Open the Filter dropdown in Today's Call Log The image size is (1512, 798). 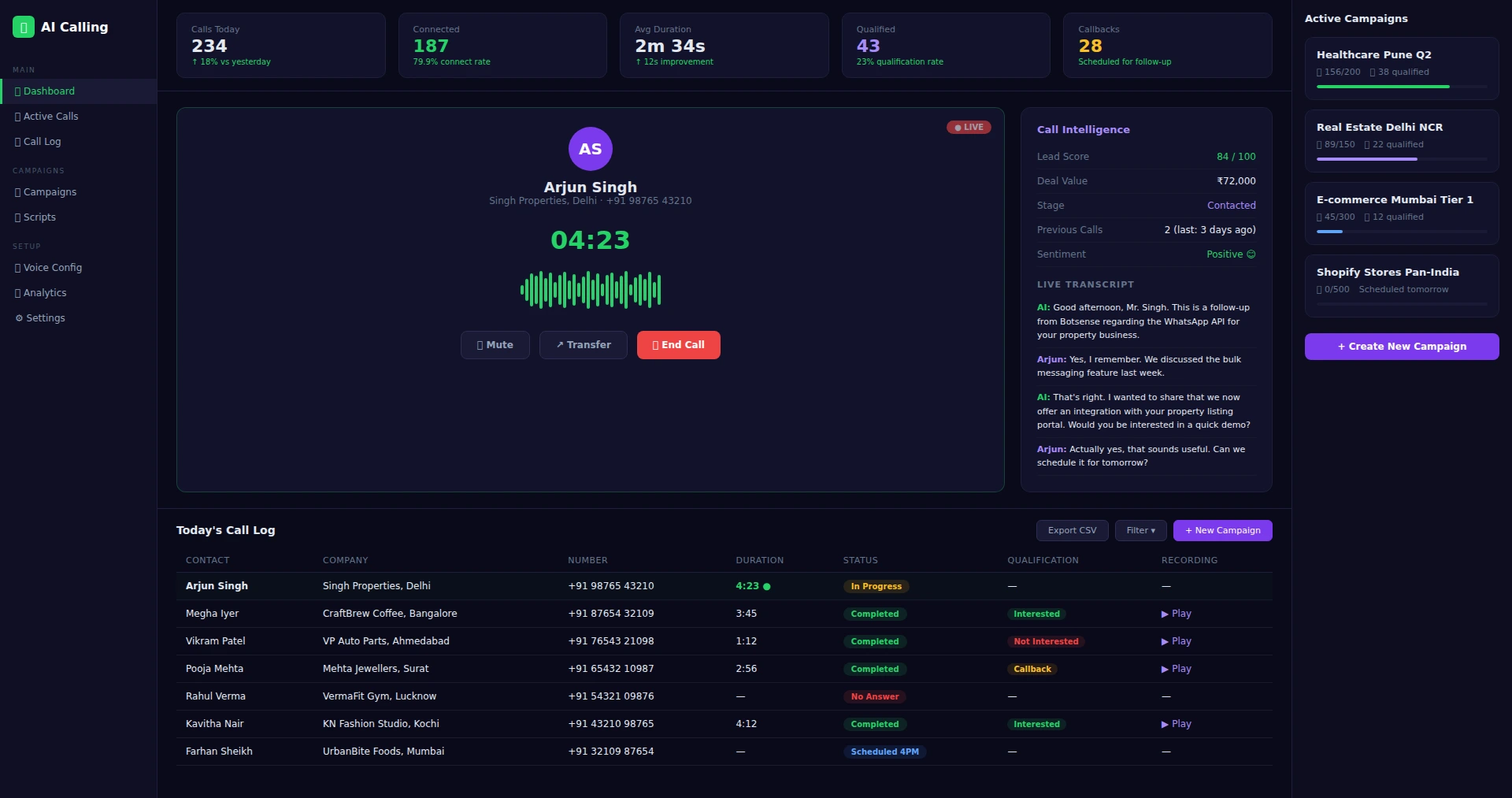(x=1140, y=530)
